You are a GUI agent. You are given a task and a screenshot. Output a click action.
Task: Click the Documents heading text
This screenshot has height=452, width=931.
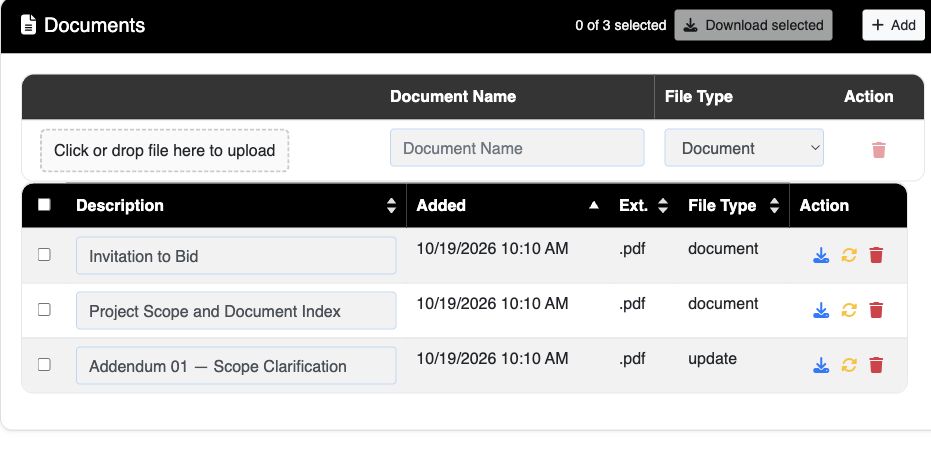pos(94,25)
